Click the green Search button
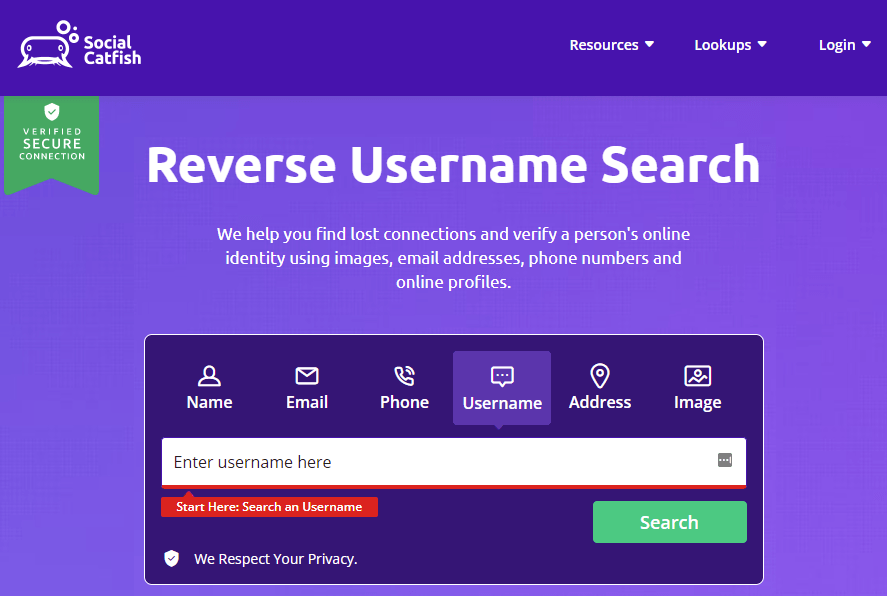Viewport: 887px width, 596px height. pyautogui.click(x=670, y=522)
